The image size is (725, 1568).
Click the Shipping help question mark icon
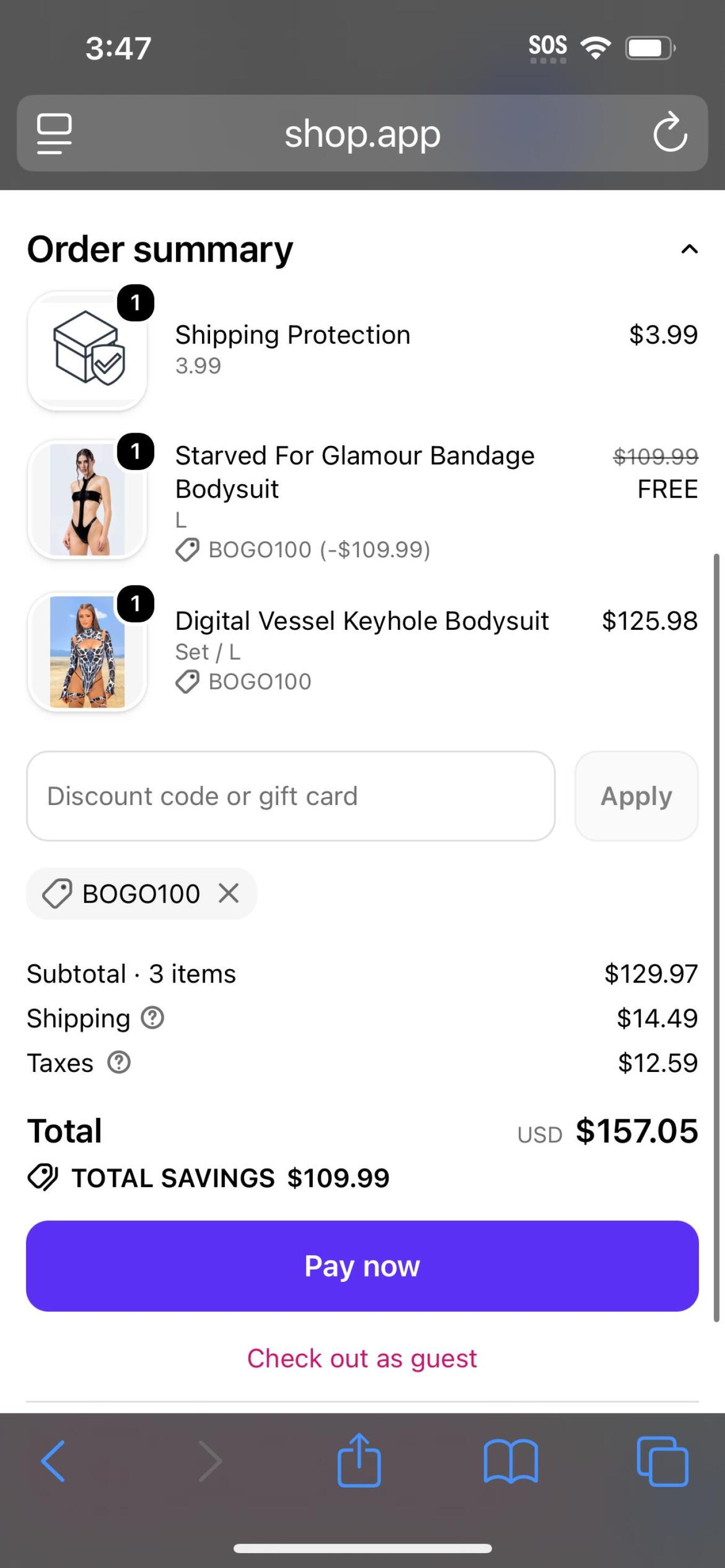(152, 1018)
